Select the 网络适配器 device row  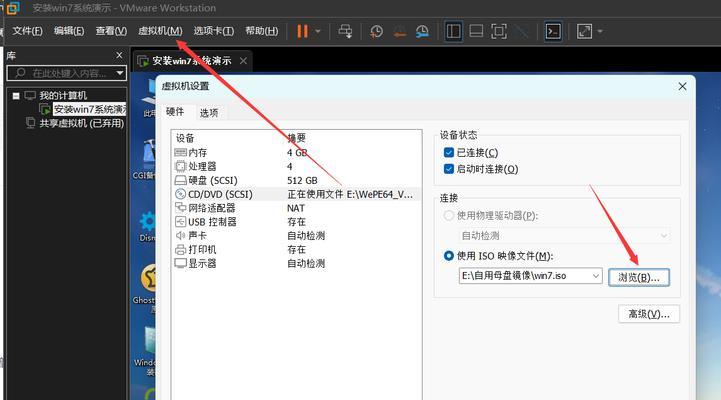pos(296,208)
